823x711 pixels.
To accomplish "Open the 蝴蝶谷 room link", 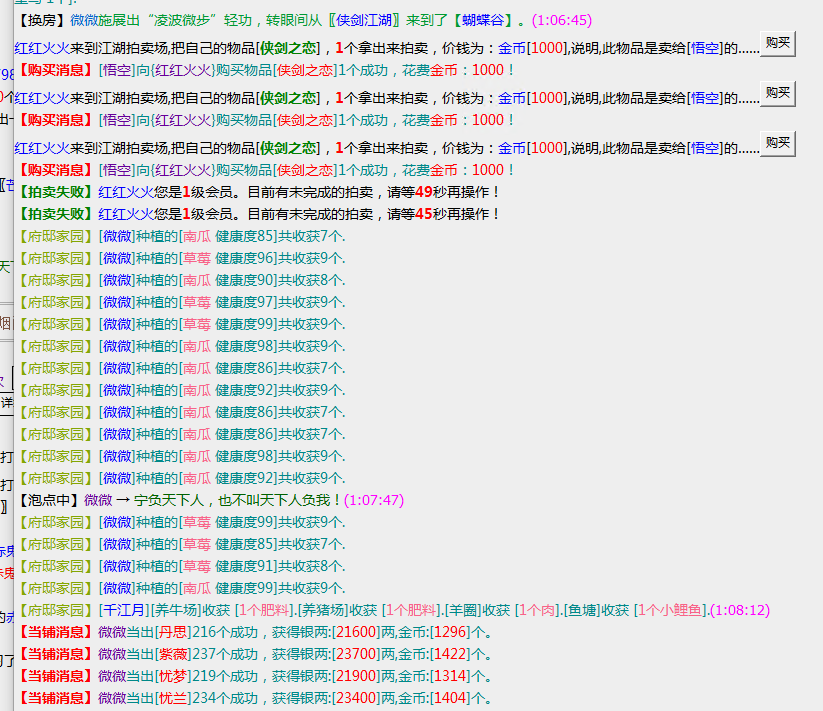I will (483, 20).
